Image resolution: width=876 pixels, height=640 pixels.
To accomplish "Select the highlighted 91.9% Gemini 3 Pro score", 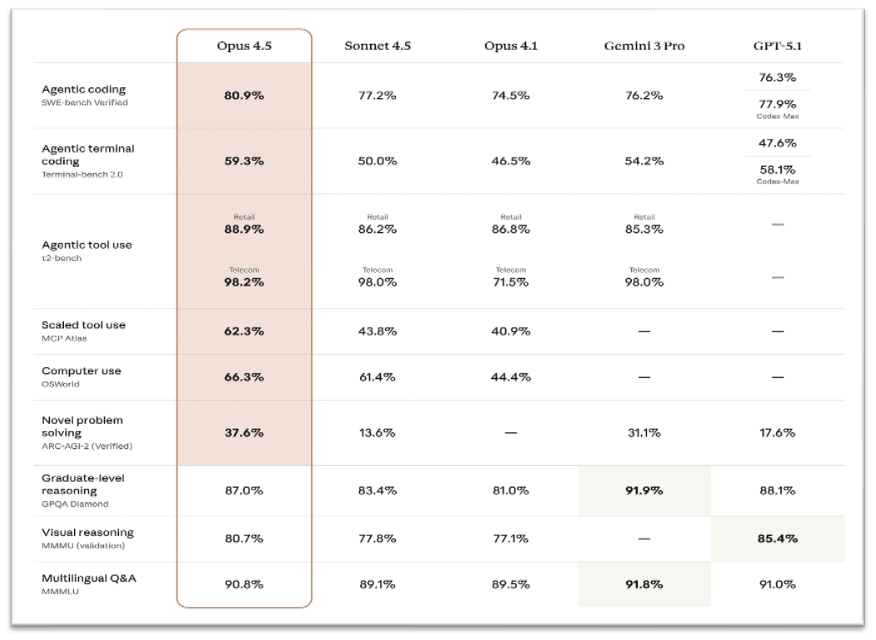I will [x=644, y=491].
